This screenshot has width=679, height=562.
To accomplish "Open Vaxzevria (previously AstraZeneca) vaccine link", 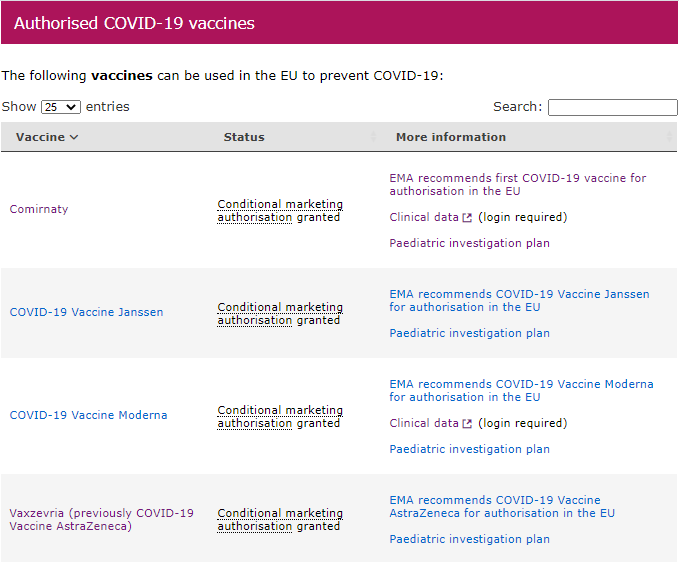I will pos(101,520).
